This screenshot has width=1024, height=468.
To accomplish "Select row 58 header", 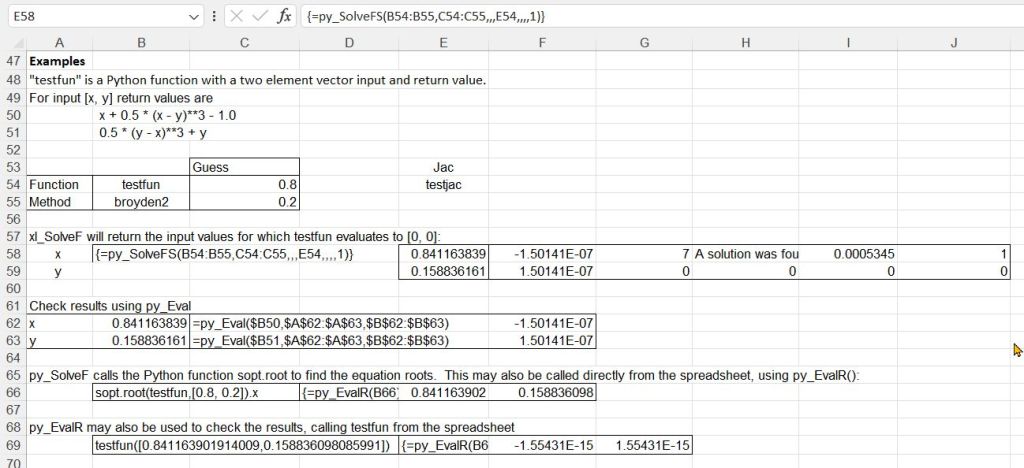I will point(13,254).
